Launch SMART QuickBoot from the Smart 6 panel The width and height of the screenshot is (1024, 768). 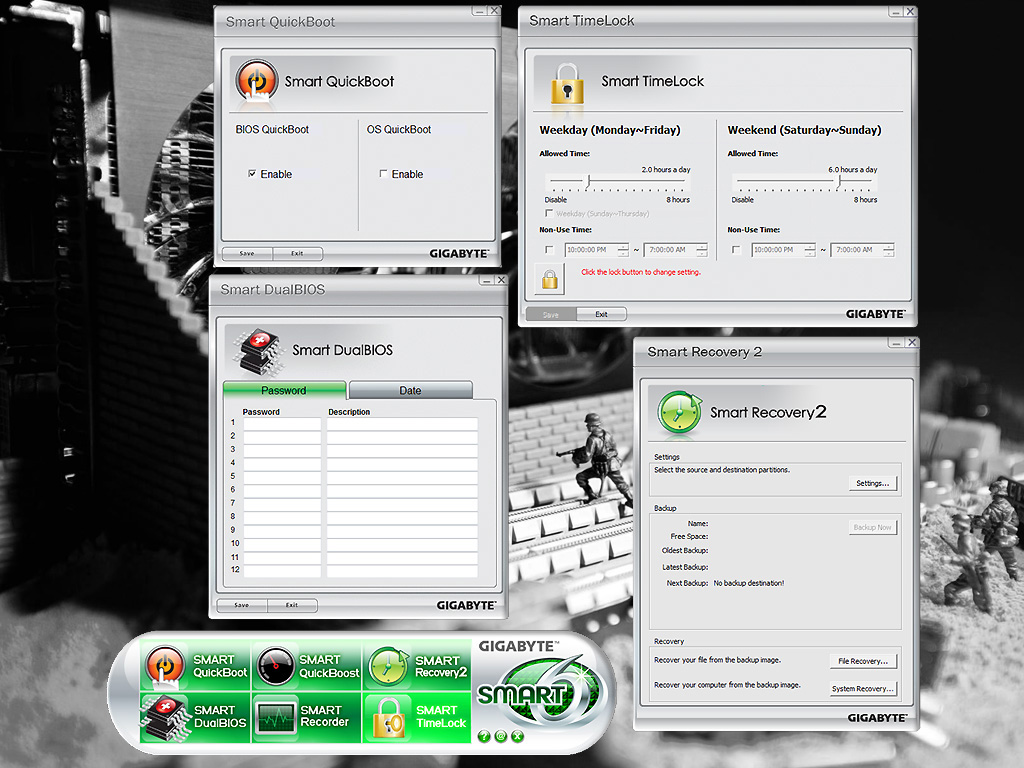[195, 665]
